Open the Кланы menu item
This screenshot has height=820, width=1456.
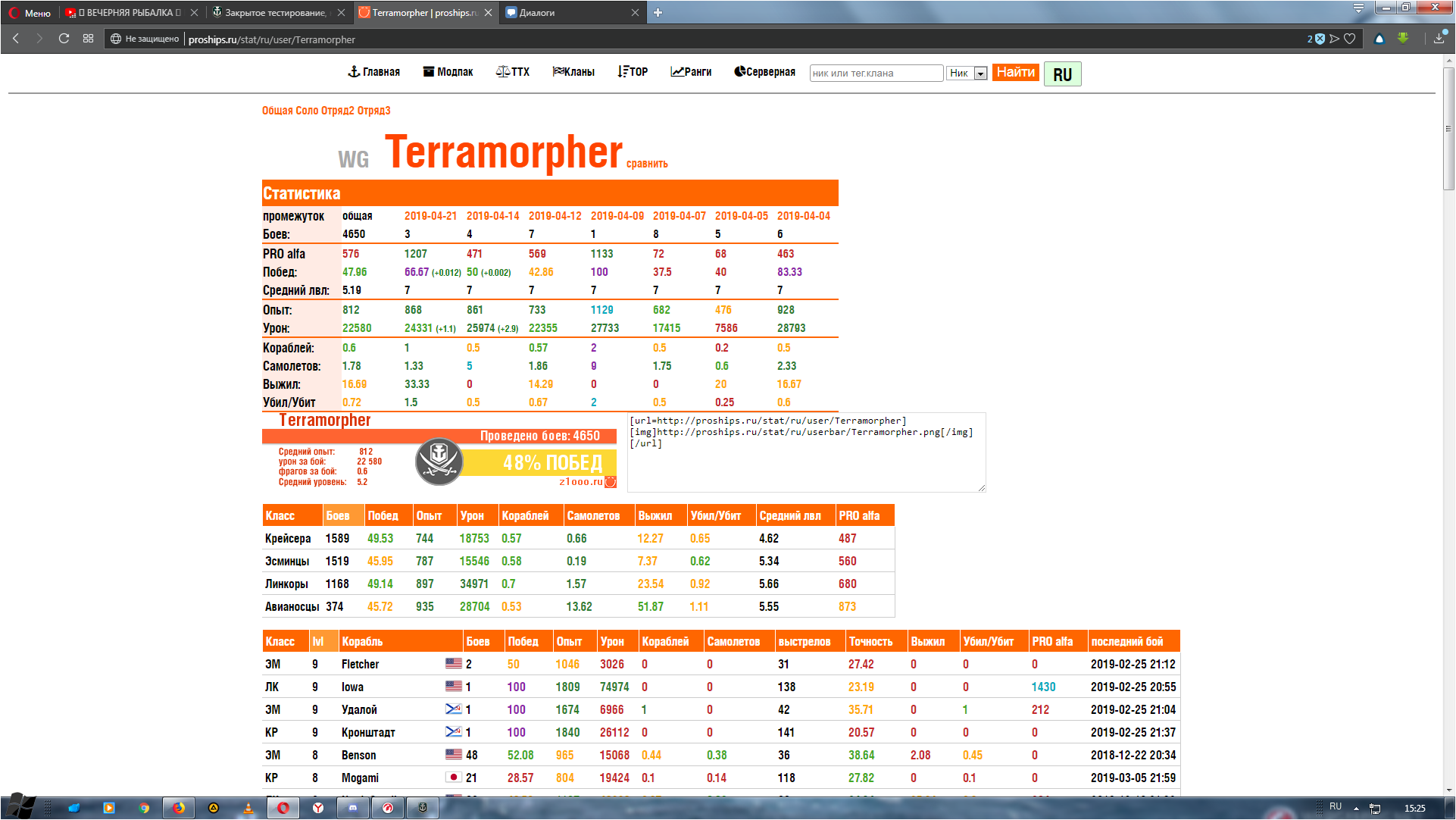tap(573, 72)
